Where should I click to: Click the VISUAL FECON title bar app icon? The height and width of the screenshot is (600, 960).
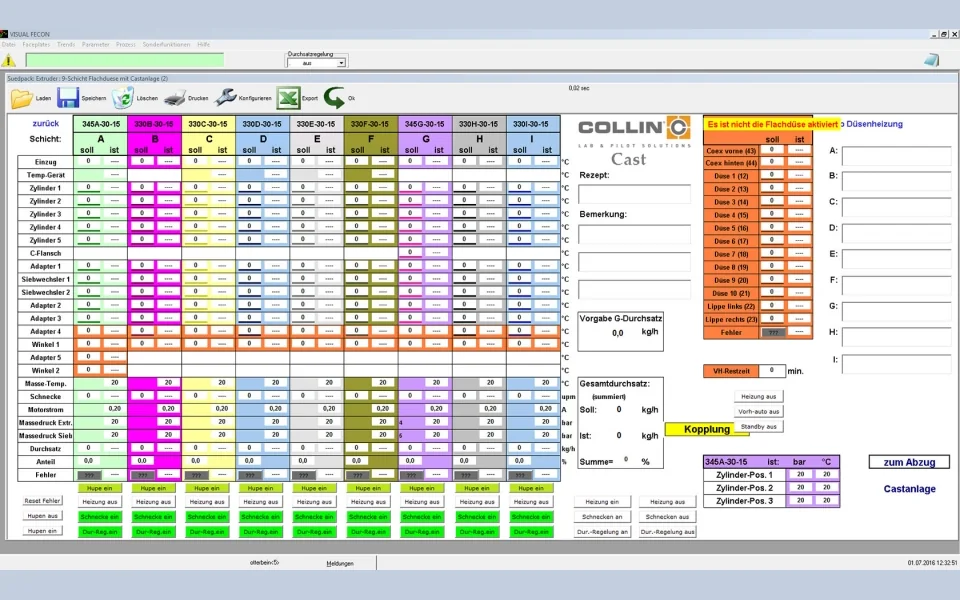(x=4, y=34)
